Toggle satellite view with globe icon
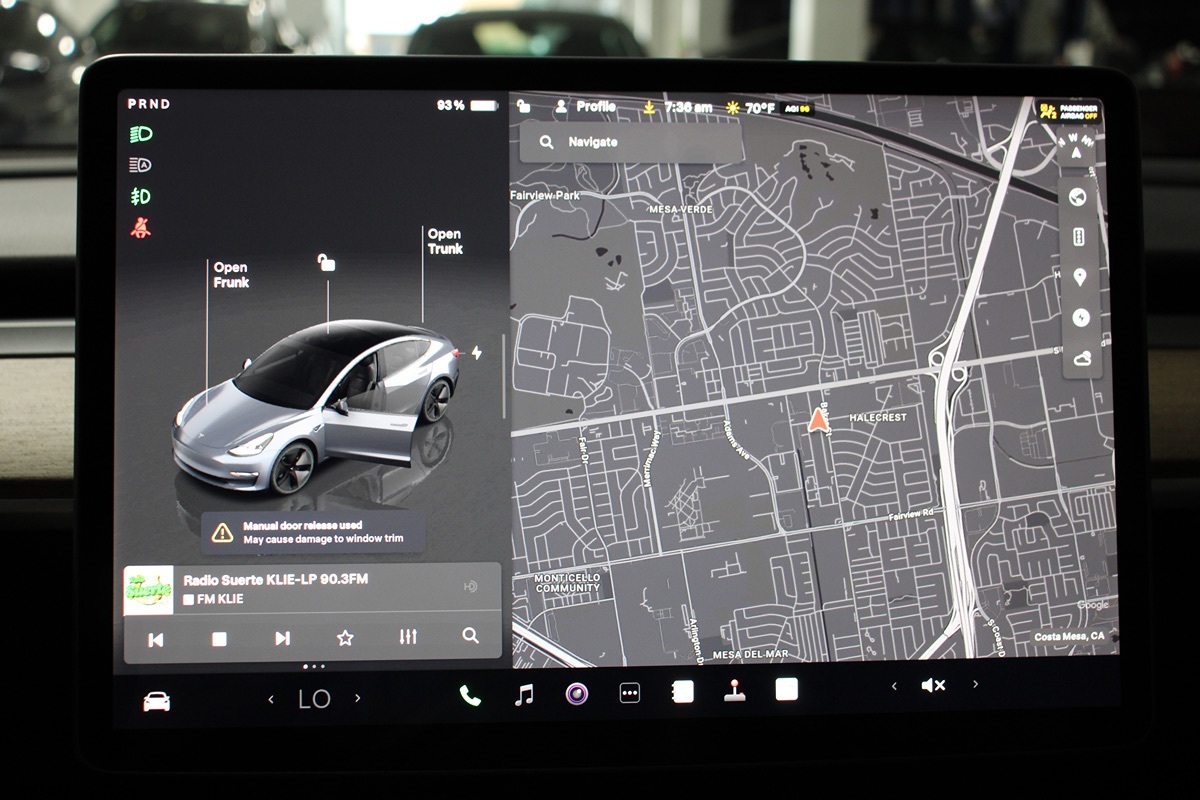 click(x=1078, y=197)
